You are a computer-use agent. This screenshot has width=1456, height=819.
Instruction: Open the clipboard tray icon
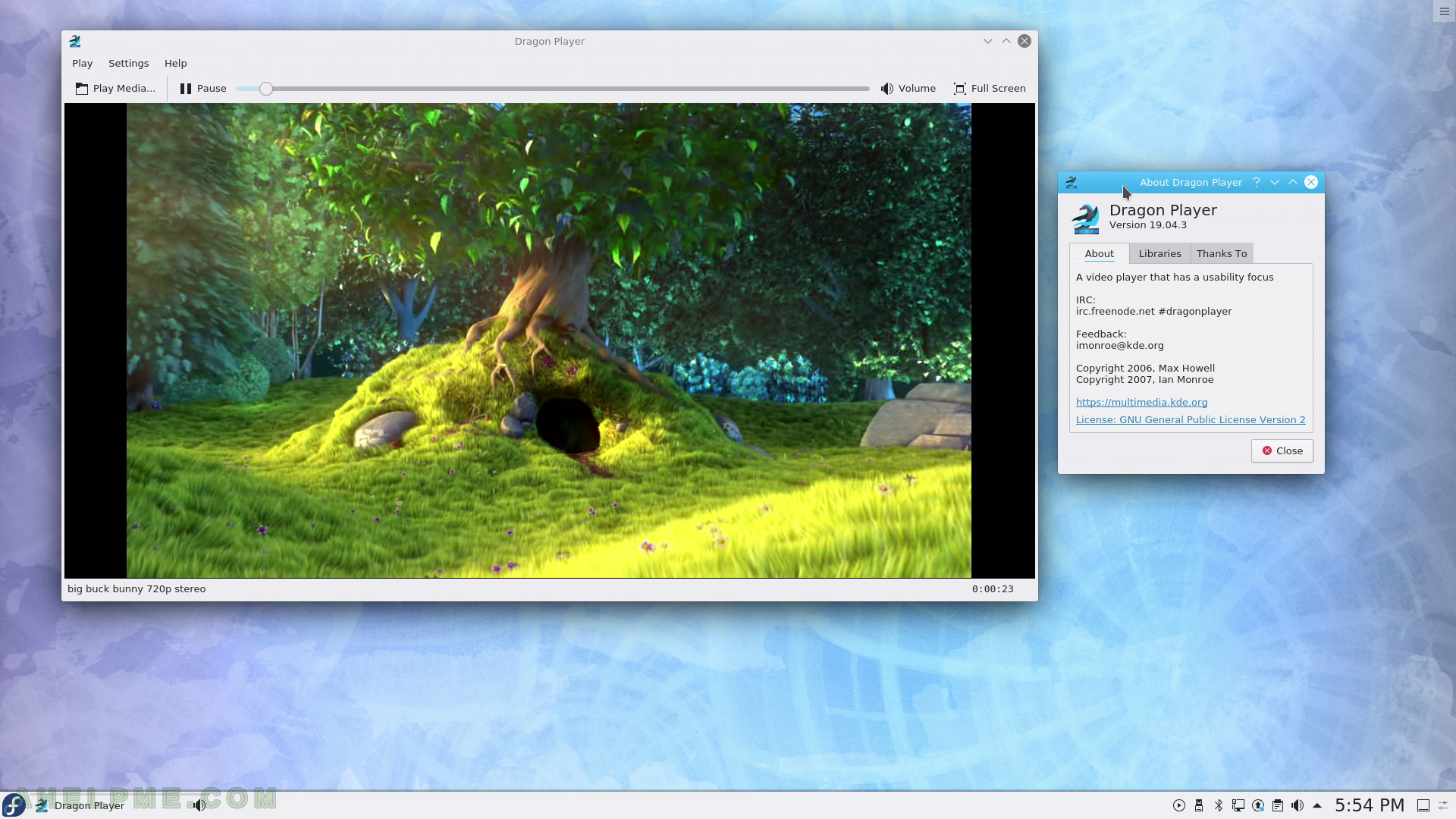coord(1278,806)
